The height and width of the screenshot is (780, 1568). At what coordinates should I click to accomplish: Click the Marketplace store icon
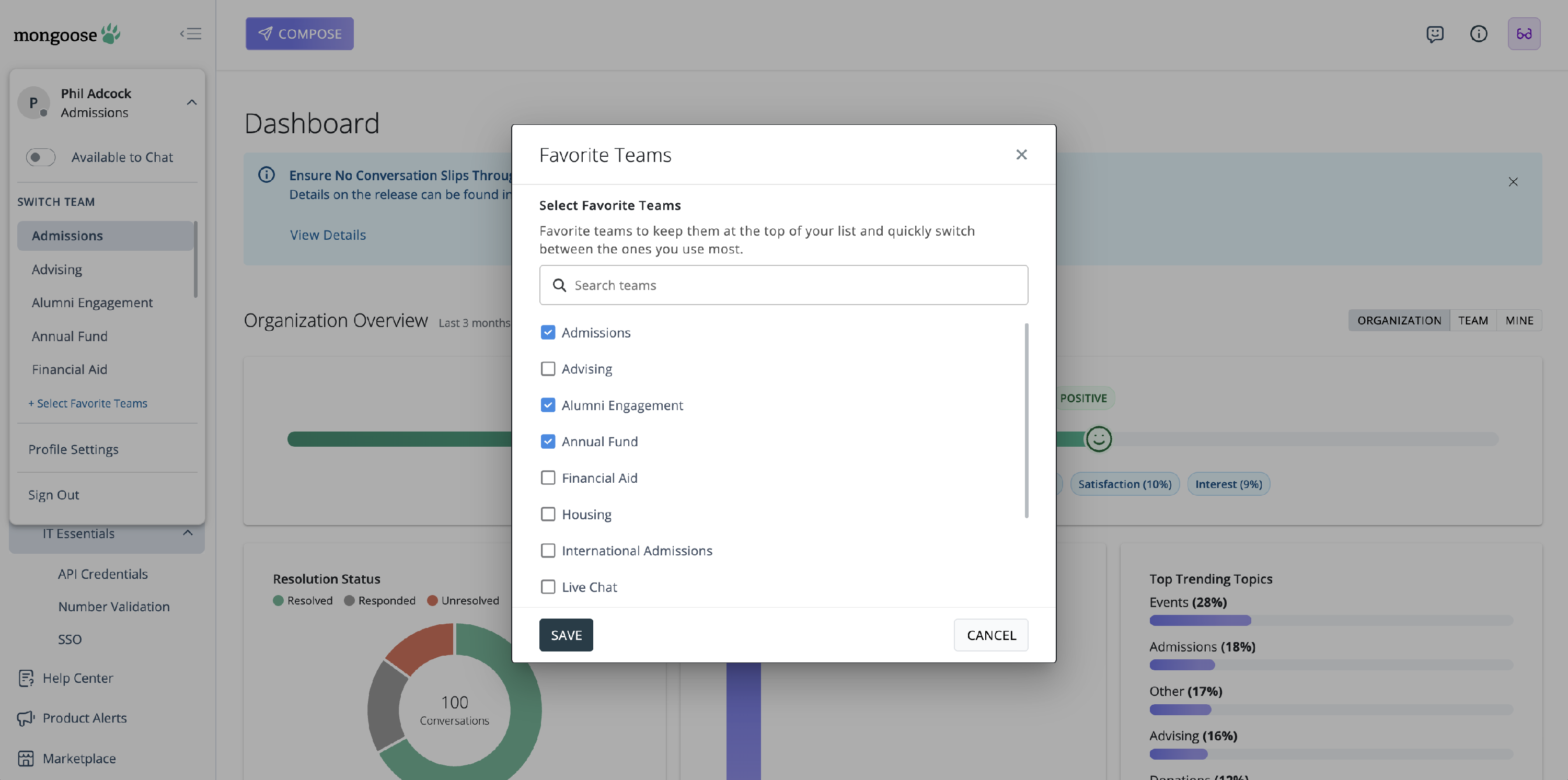coord(26,758)
